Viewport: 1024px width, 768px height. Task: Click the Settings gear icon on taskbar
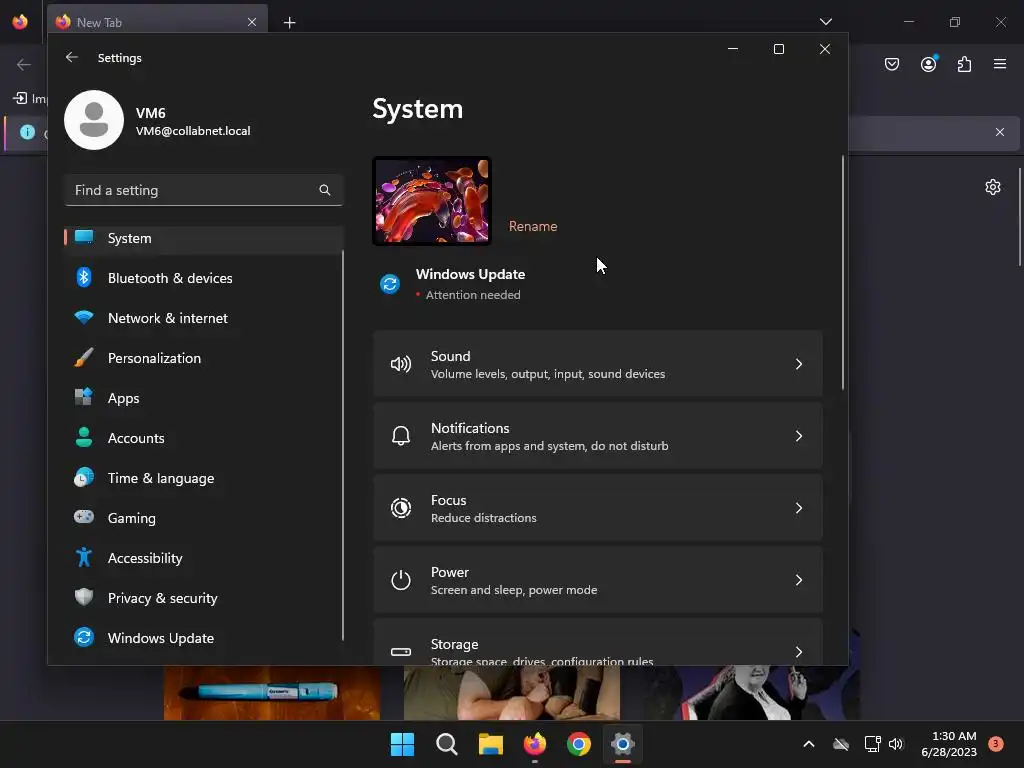pyautogui.click(x=623, y=744)
